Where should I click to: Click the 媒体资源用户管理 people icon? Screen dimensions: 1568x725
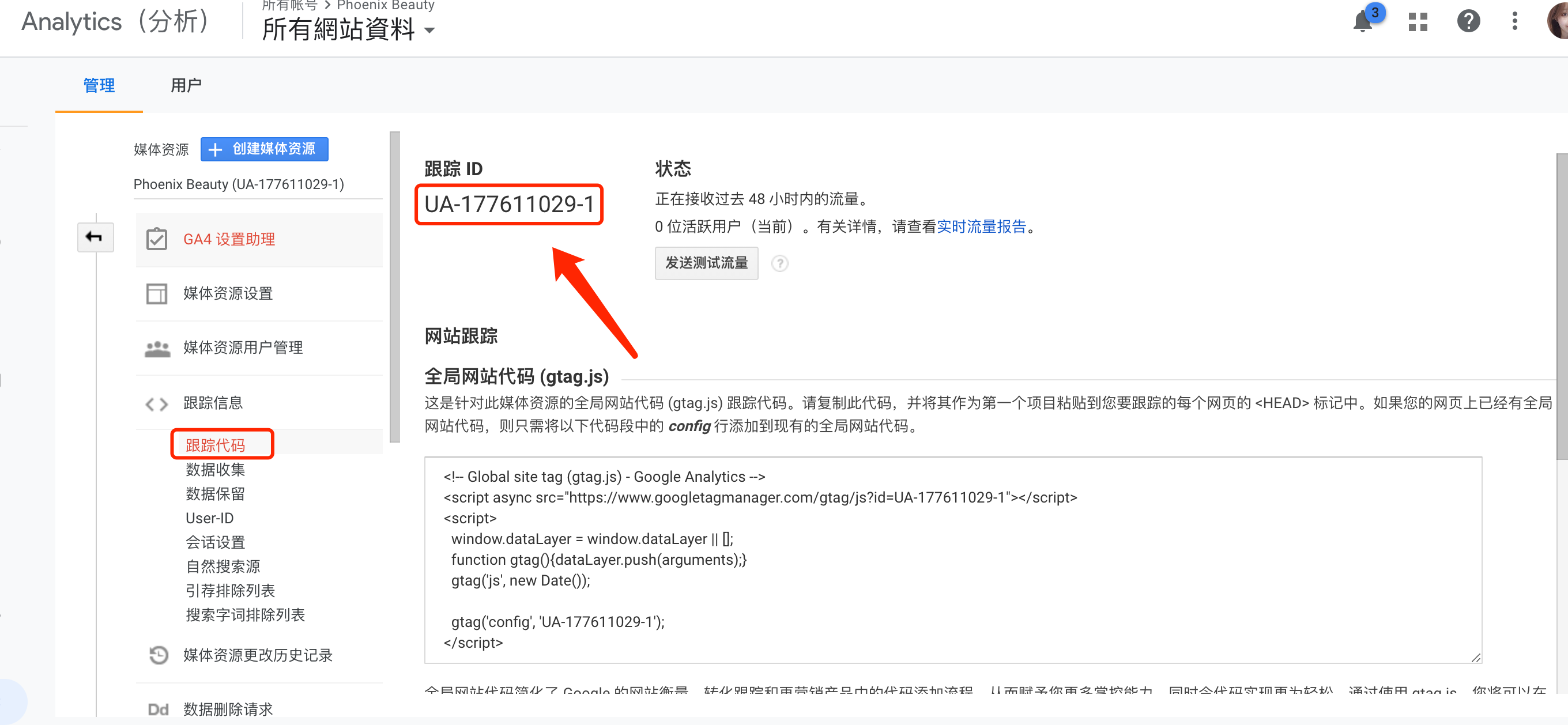point(157,348)
